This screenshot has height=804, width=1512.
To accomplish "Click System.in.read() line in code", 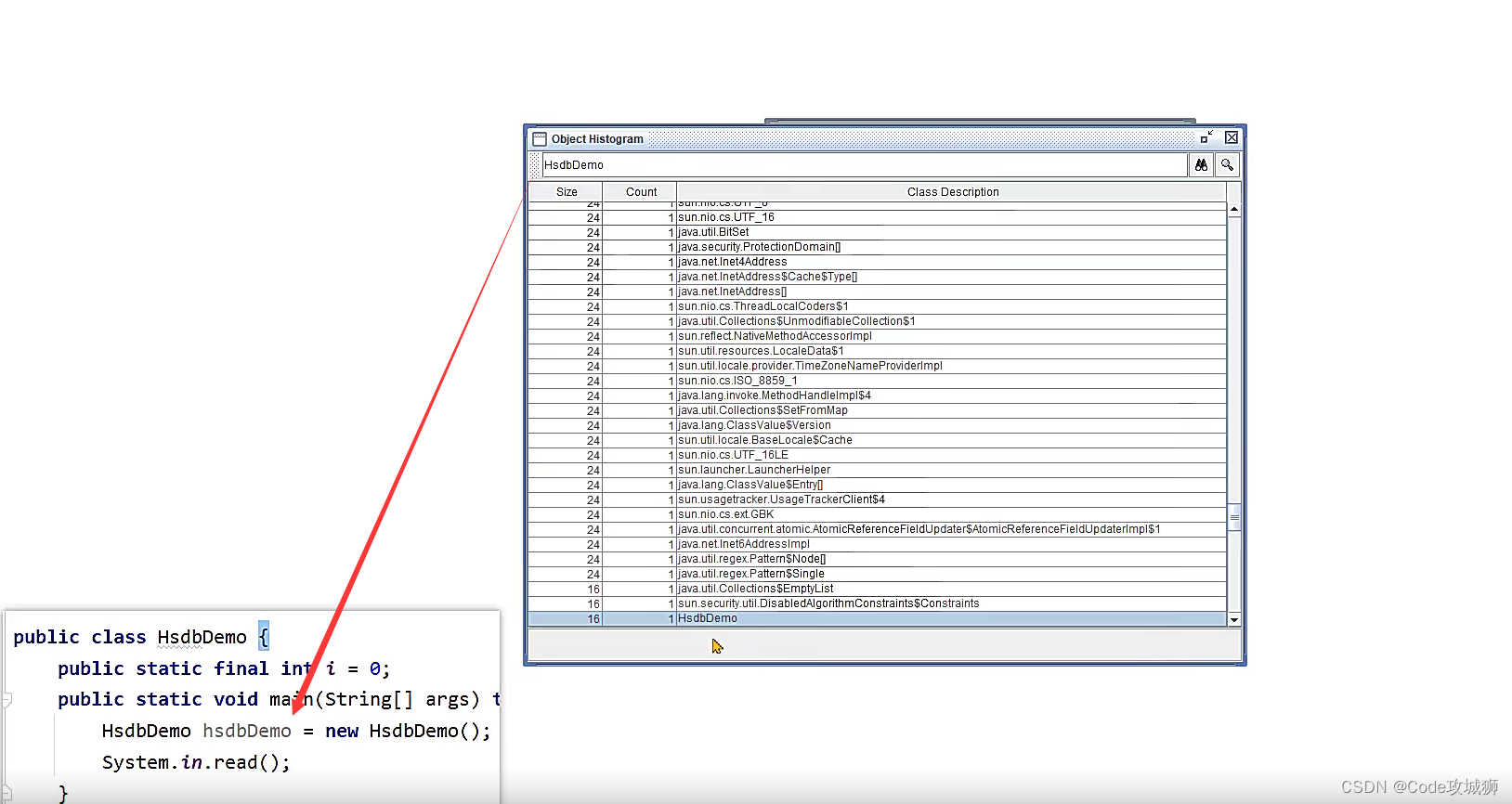I will 196,762.
